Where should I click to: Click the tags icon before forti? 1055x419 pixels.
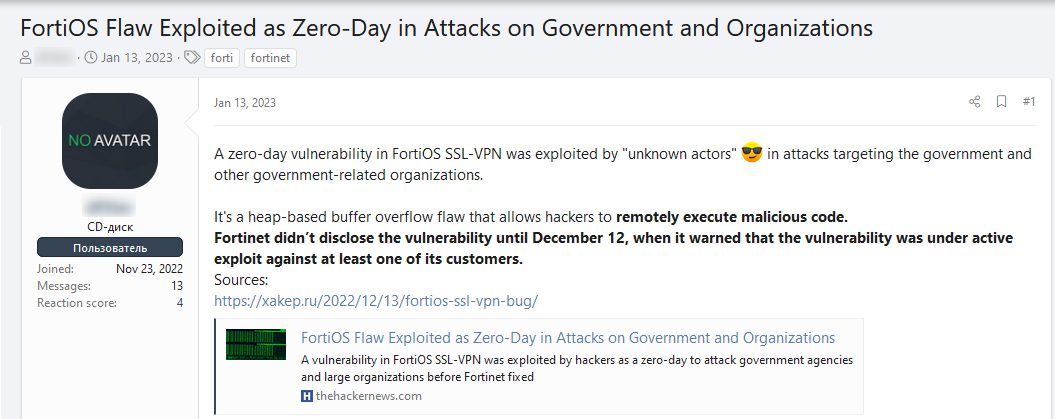pos(192,58)
